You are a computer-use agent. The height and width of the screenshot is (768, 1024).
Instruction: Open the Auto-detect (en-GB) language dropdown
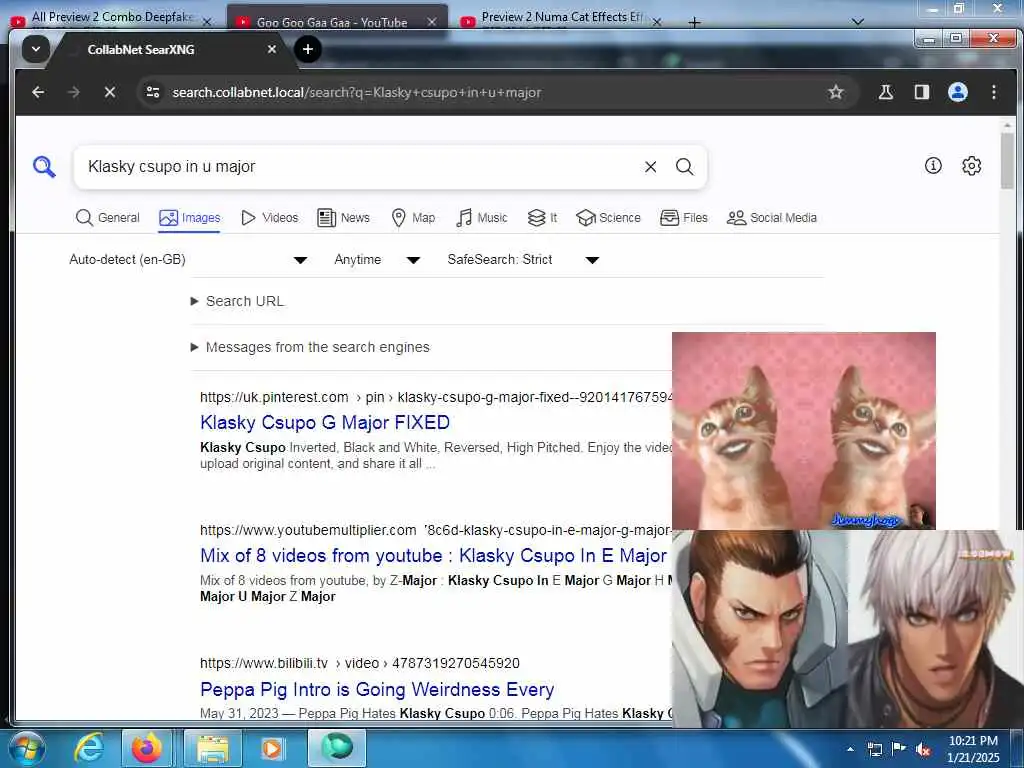point(188,259)
